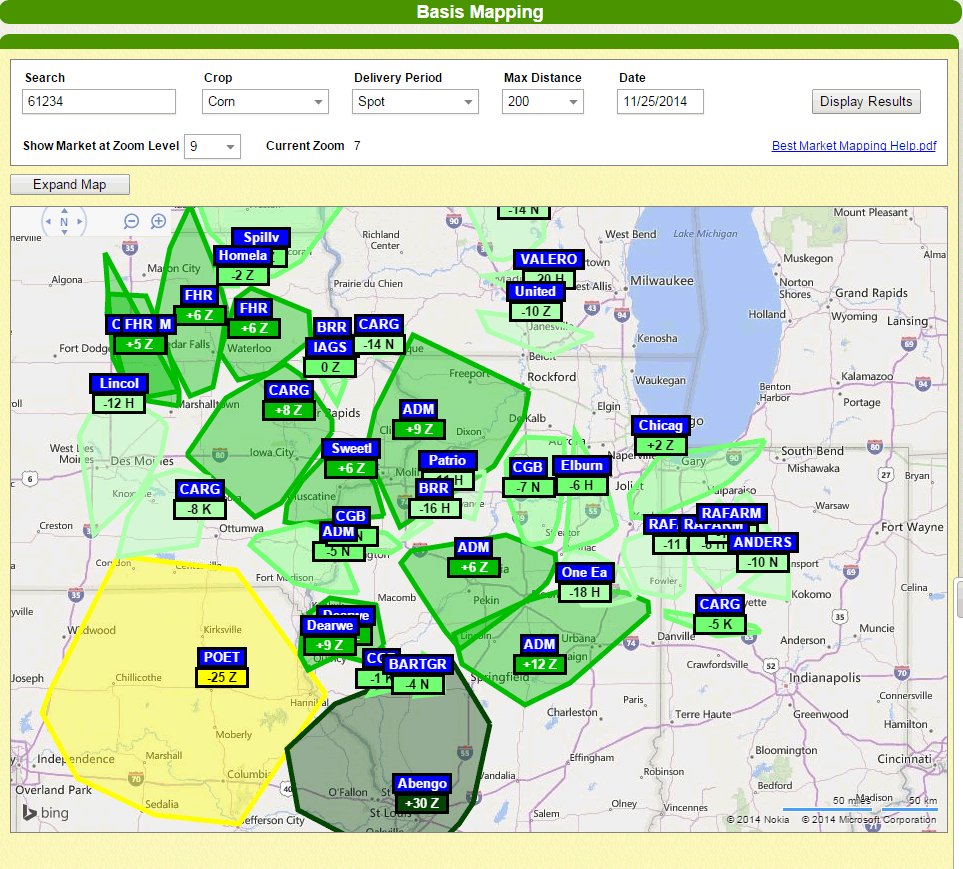The image size is (963, 869).
Task: Click the Display Results button
Action: [866, 101]
